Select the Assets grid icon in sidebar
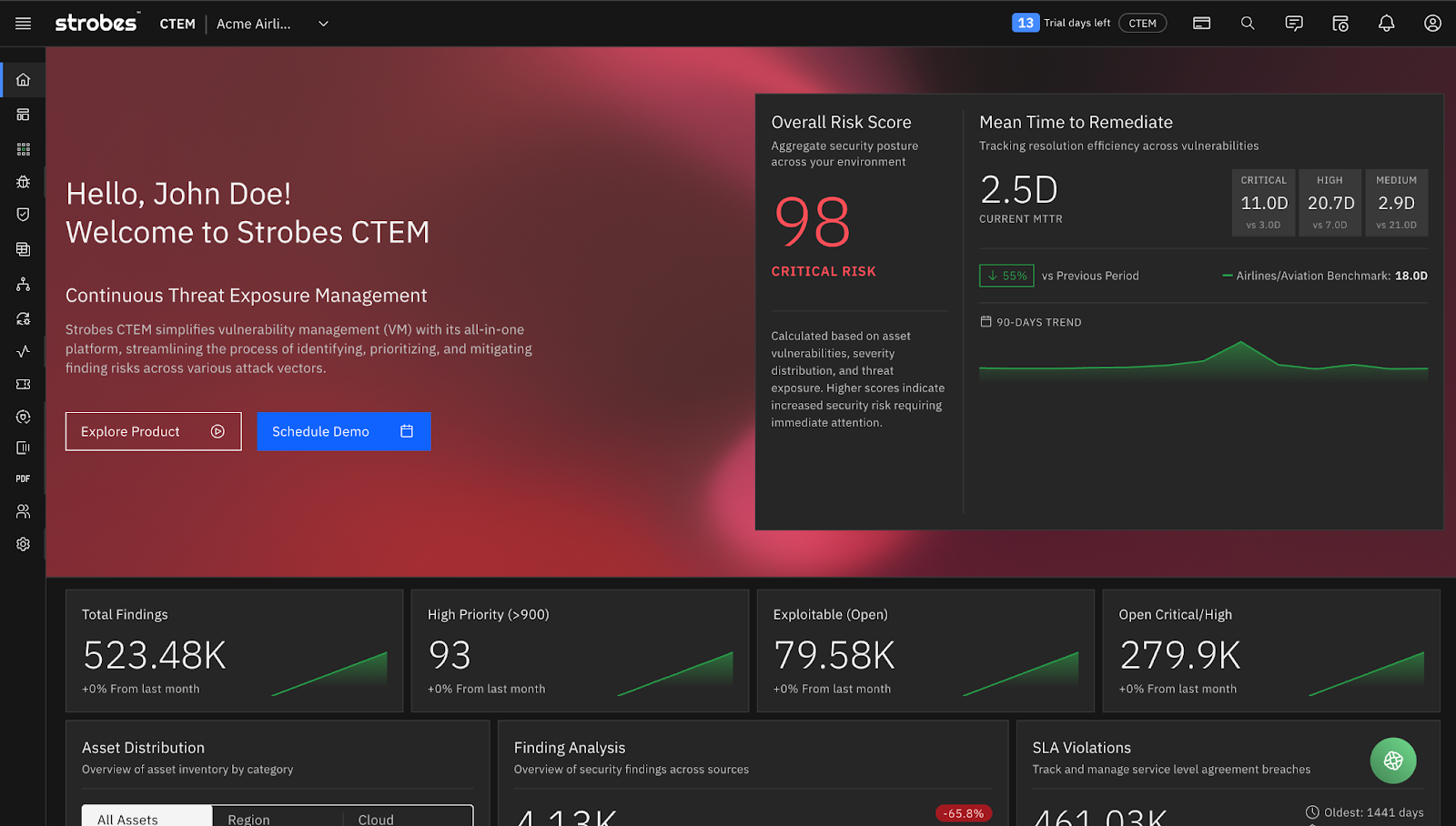This screenshot has height=826, width=1456. 23,148
